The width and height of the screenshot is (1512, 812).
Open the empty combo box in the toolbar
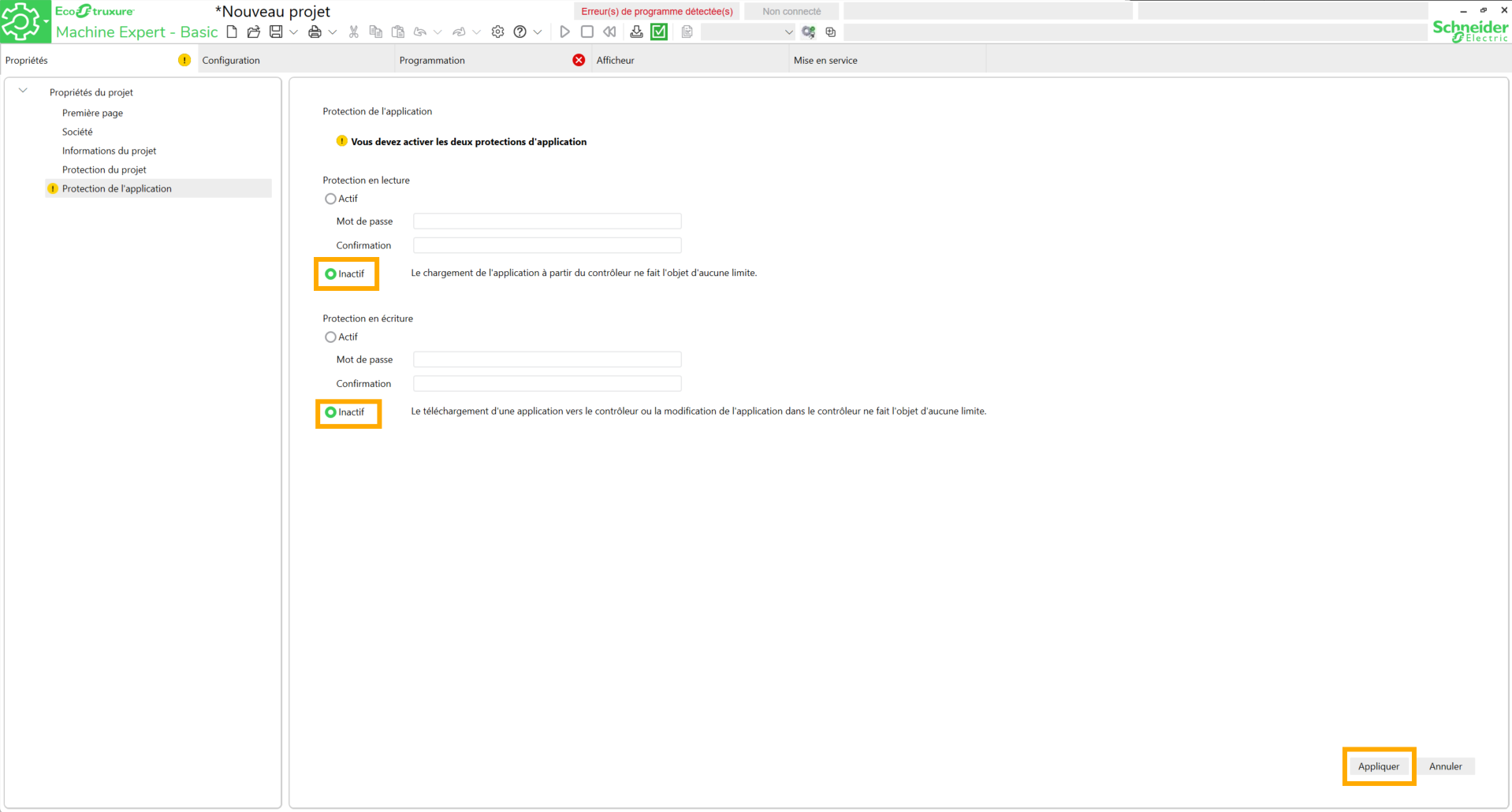747,32
